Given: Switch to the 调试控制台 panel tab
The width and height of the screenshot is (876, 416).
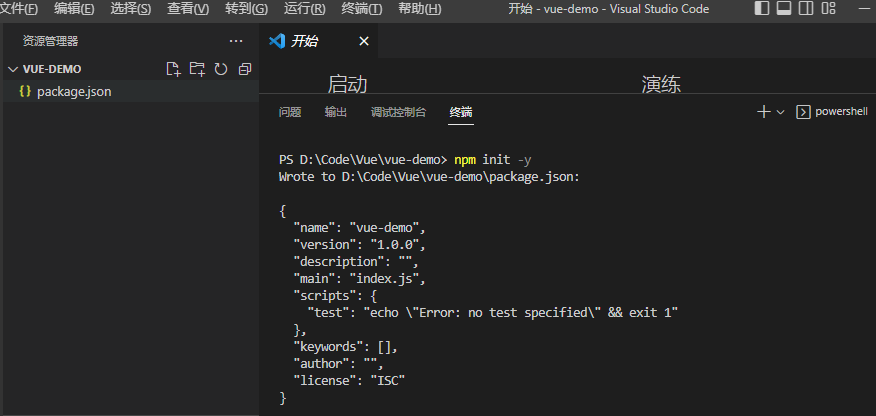Looking at the screenshot, I should [x=398, y=112].
